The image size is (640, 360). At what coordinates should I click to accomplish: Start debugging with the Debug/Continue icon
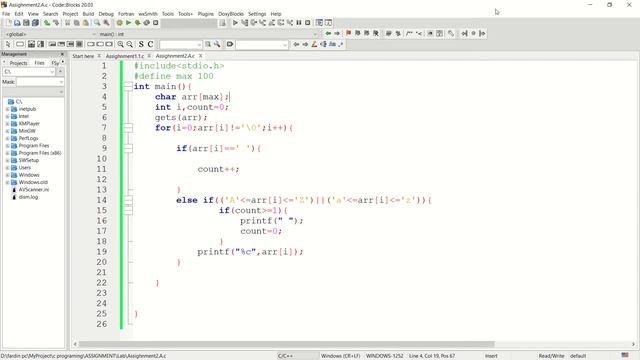pos(235,23)
